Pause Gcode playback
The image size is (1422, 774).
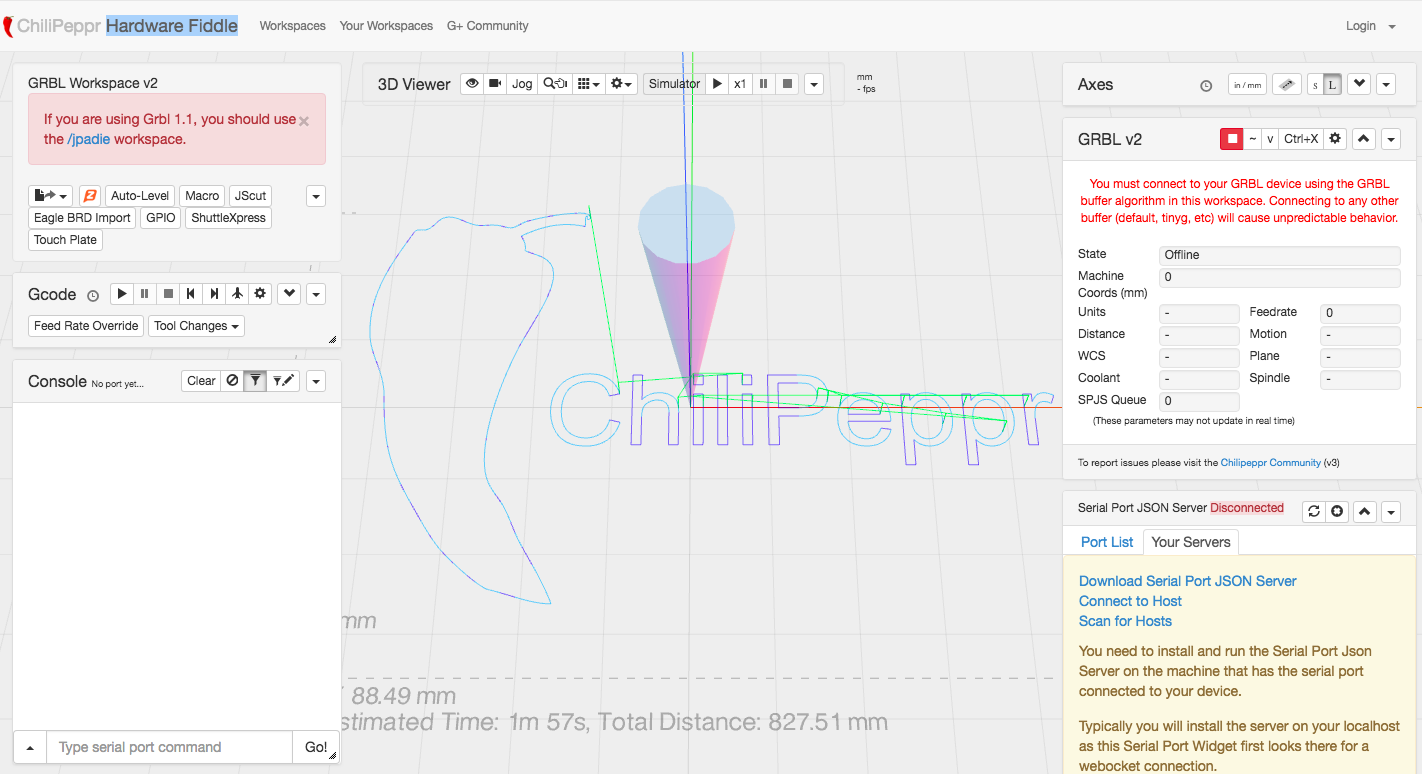pos(145,294)
